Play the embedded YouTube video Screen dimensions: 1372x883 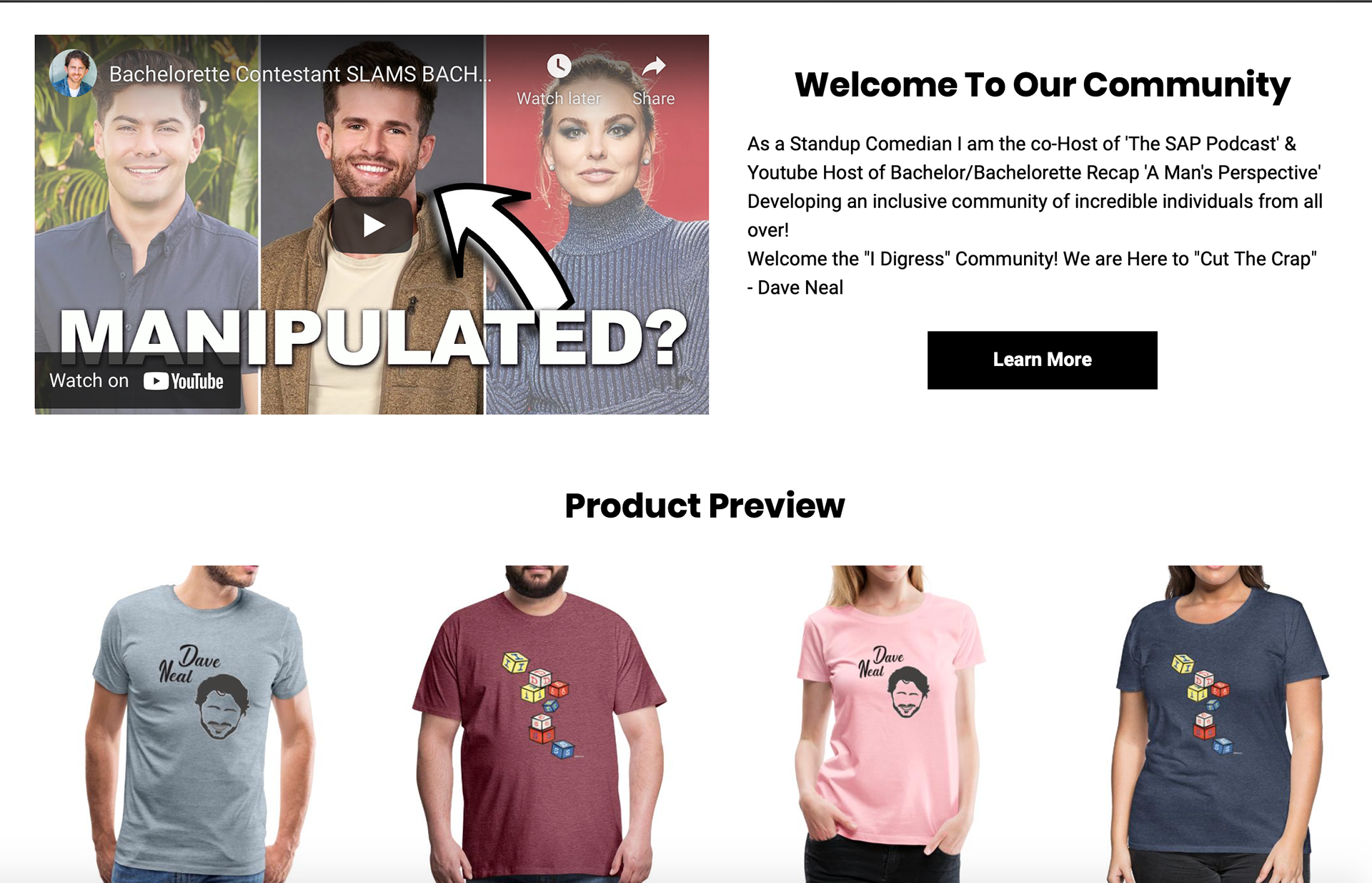372,225
